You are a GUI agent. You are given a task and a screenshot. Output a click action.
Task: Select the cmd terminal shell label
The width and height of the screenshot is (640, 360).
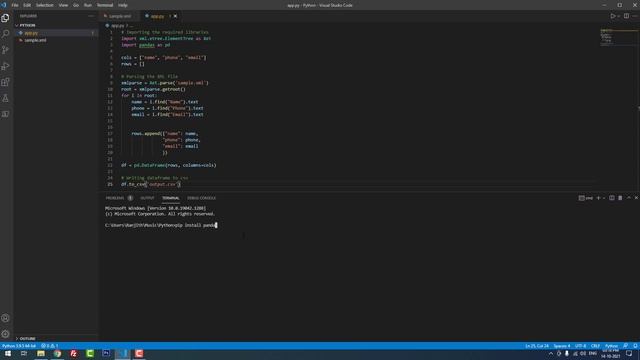pyautogui.click(x=585, y=198)
